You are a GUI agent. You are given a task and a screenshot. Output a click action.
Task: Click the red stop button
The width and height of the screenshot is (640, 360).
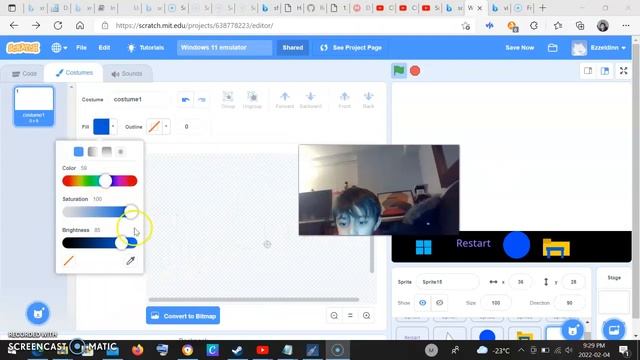coord(415,71)
